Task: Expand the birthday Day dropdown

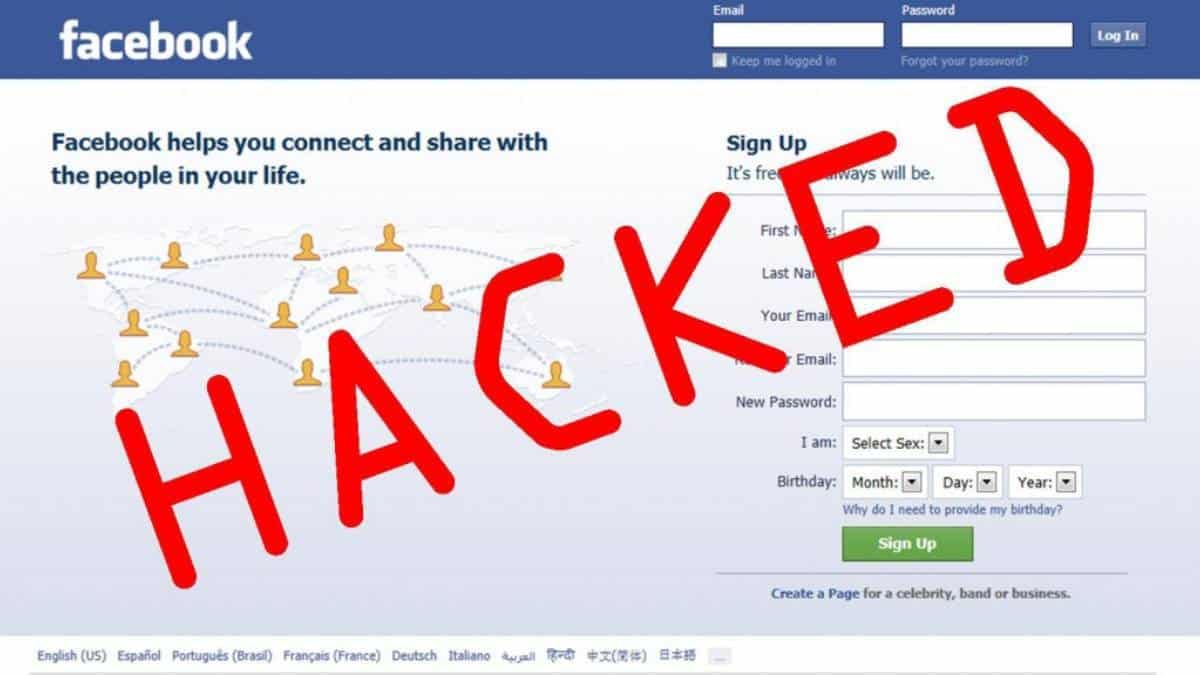Action: 968,482
